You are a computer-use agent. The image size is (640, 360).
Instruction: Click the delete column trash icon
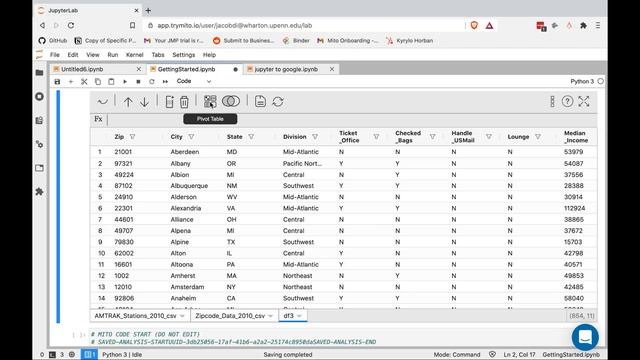coord(184,102)
